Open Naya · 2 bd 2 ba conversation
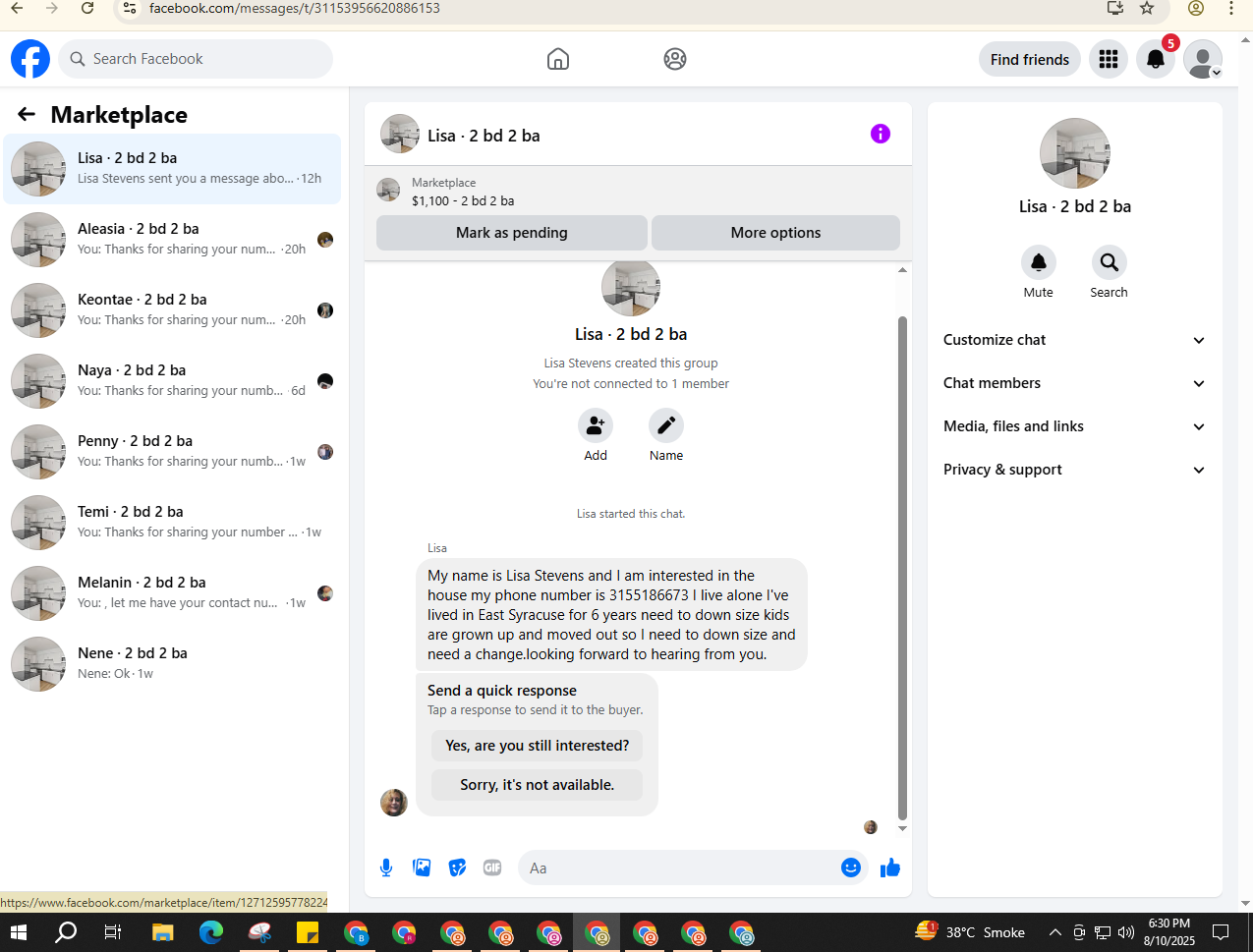Viewport: 1253px width, 952px height. click(x=172, y=381)
